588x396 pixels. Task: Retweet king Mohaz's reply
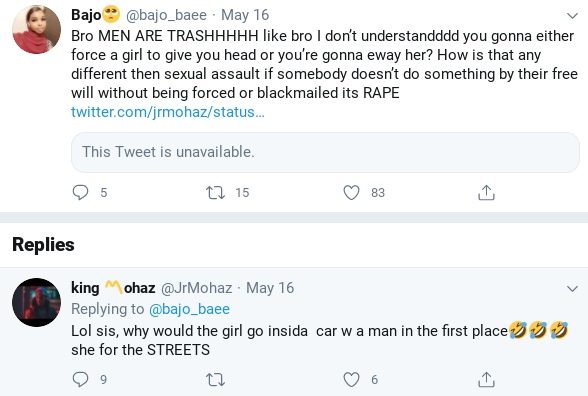coord(216,380)
